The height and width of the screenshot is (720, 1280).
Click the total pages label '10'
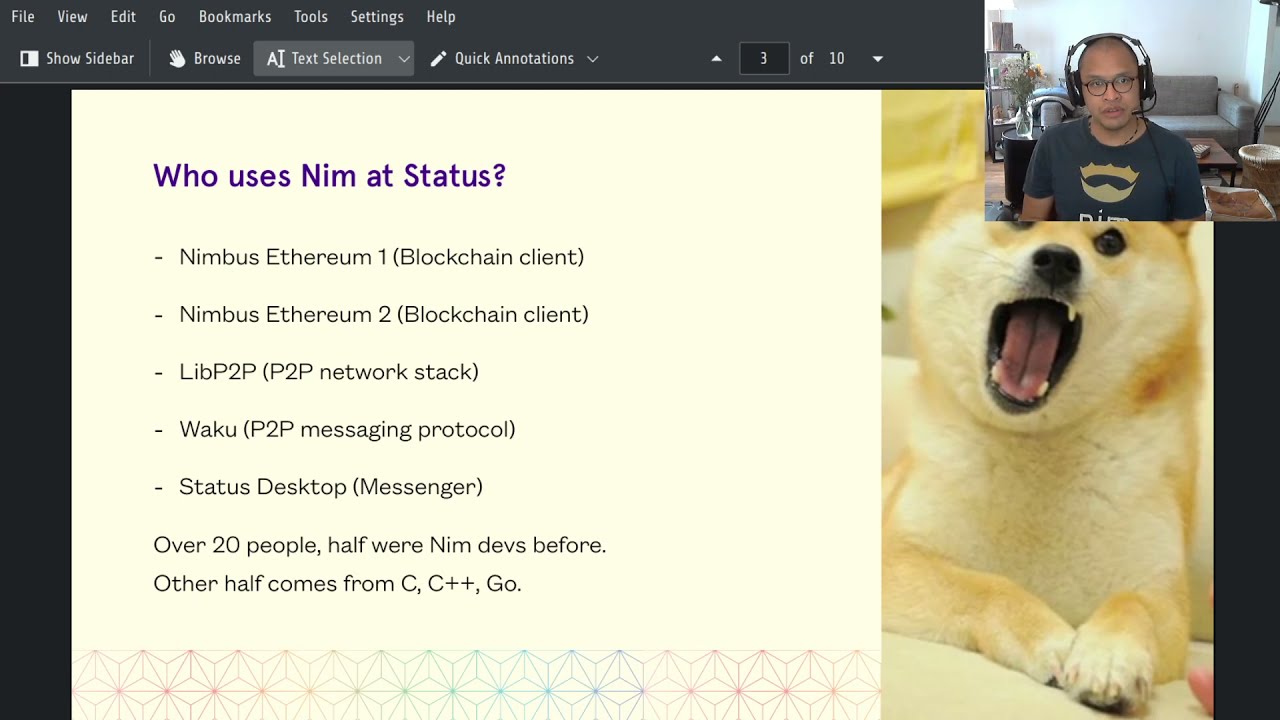coord(836,59)
